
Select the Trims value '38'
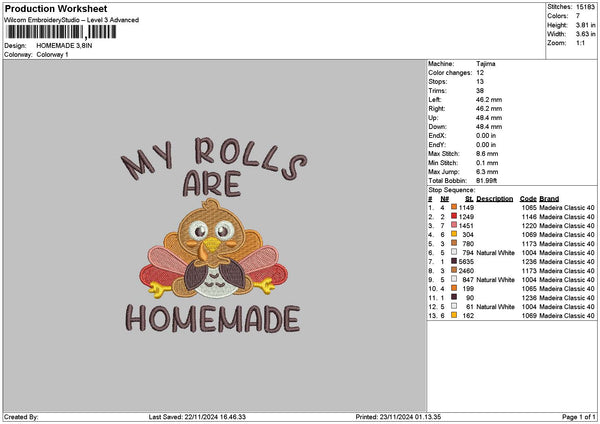click(480, 91)
